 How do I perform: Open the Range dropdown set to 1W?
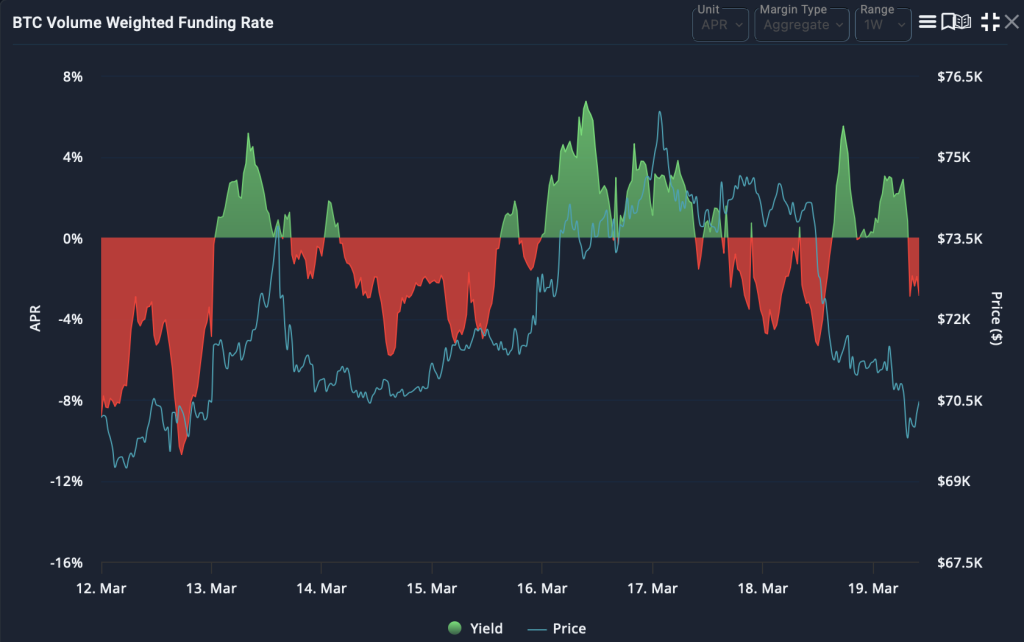click(882, 25)
